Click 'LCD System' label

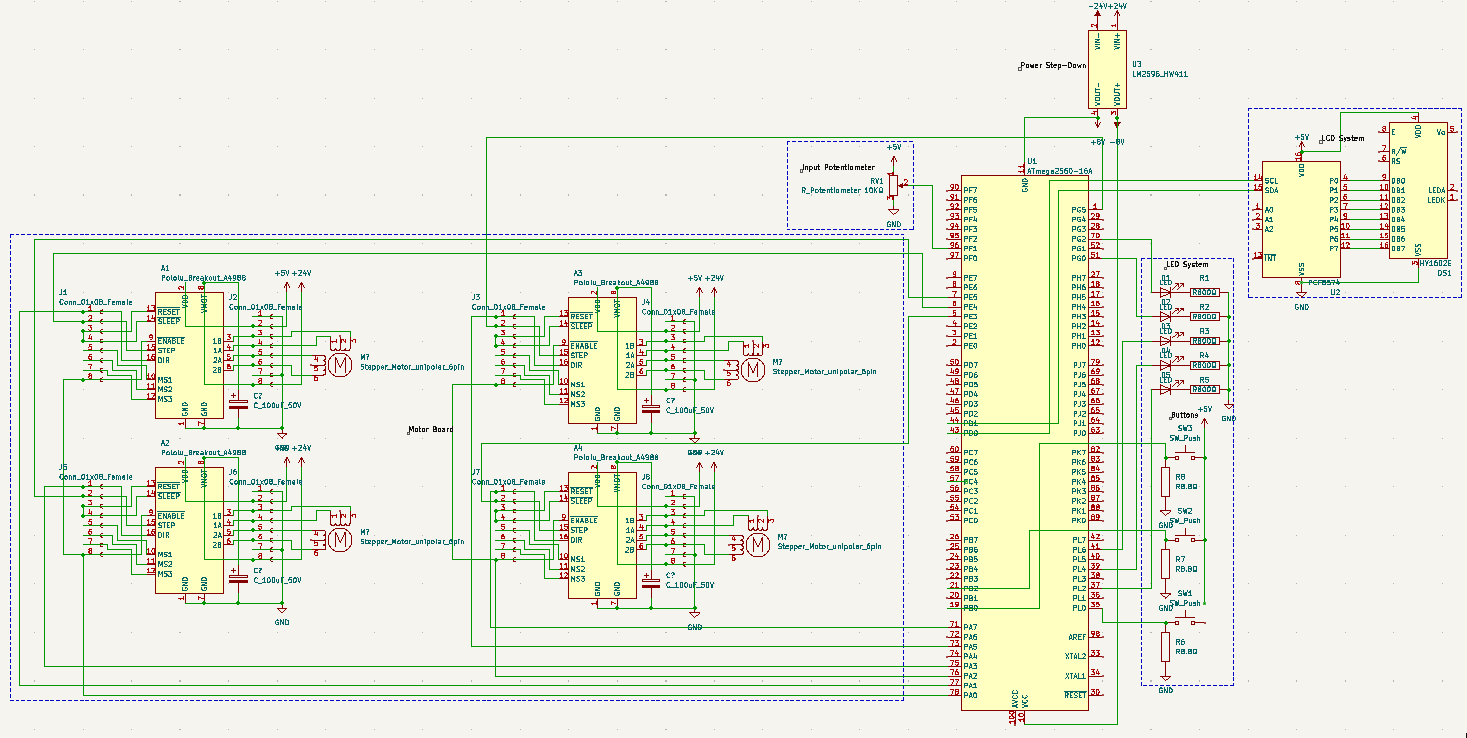click(1342, 138)
